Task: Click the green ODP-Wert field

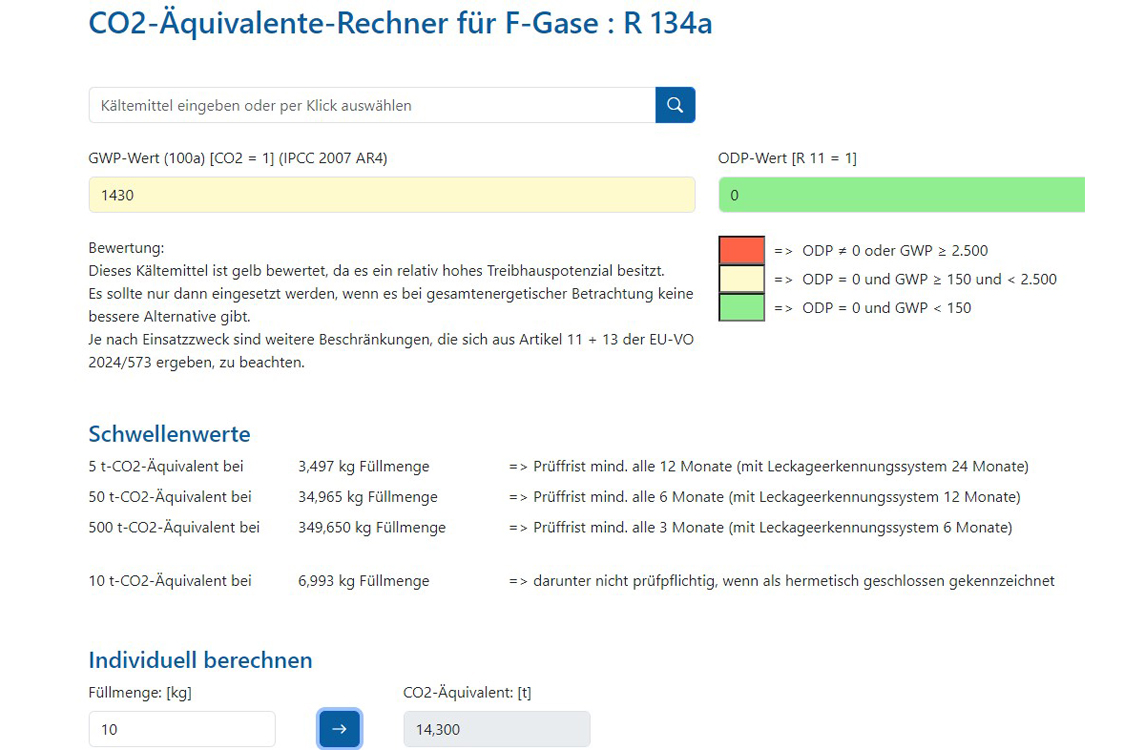Action: pos(902,195)
